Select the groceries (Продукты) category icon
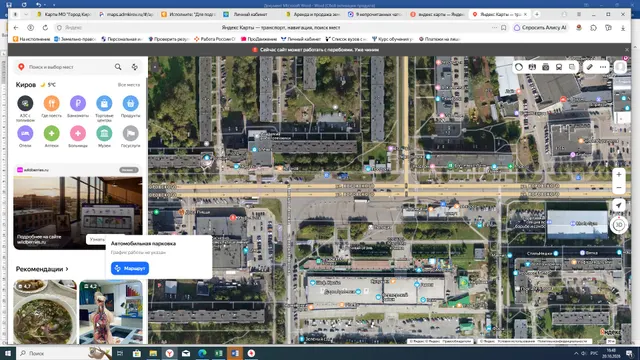 tap(131, 103)
